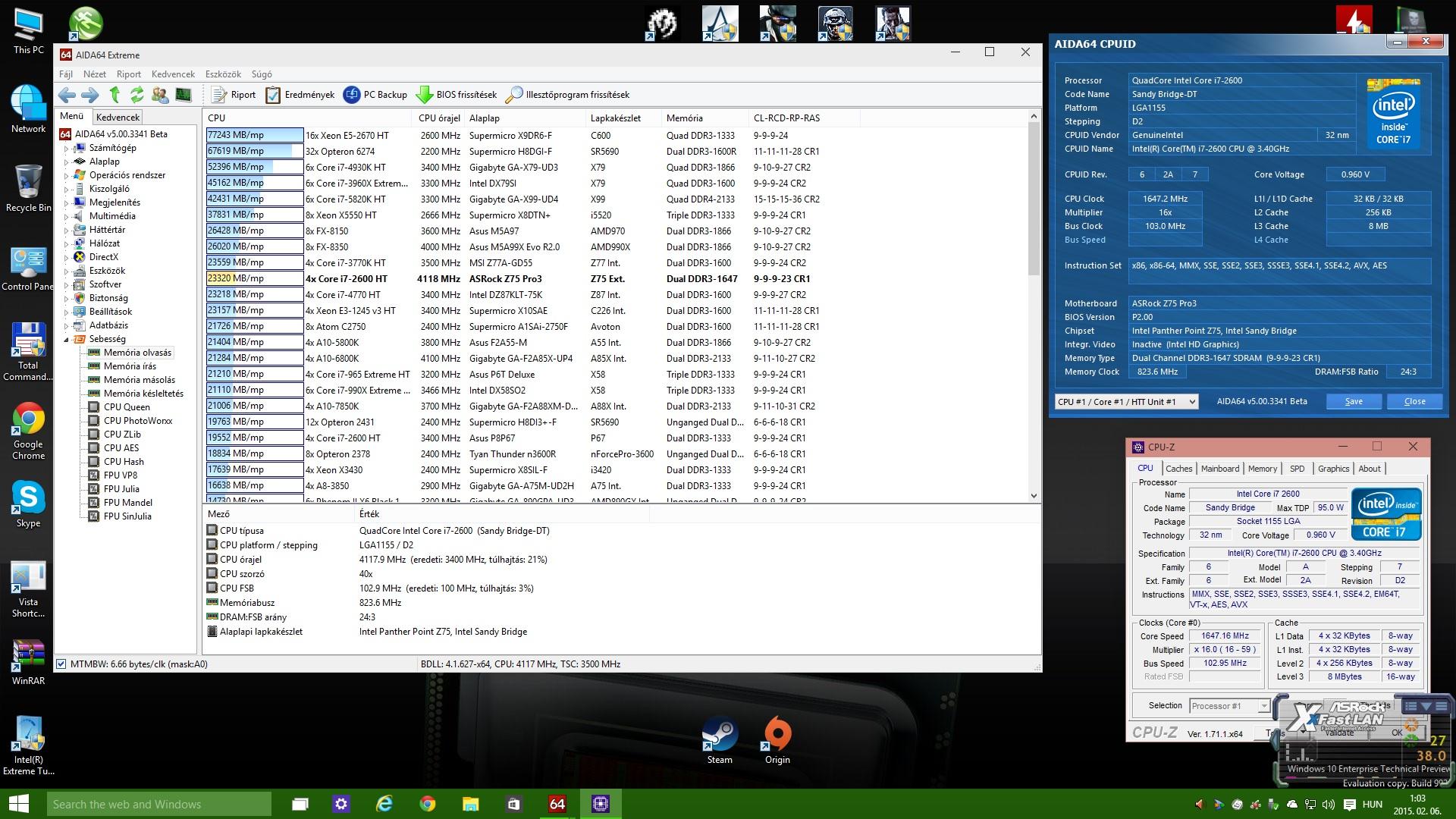This screenshot has height=819, width=1456.
Task: Switch to Mainboard tab in CPU-Z
Action: (1220, 469)
